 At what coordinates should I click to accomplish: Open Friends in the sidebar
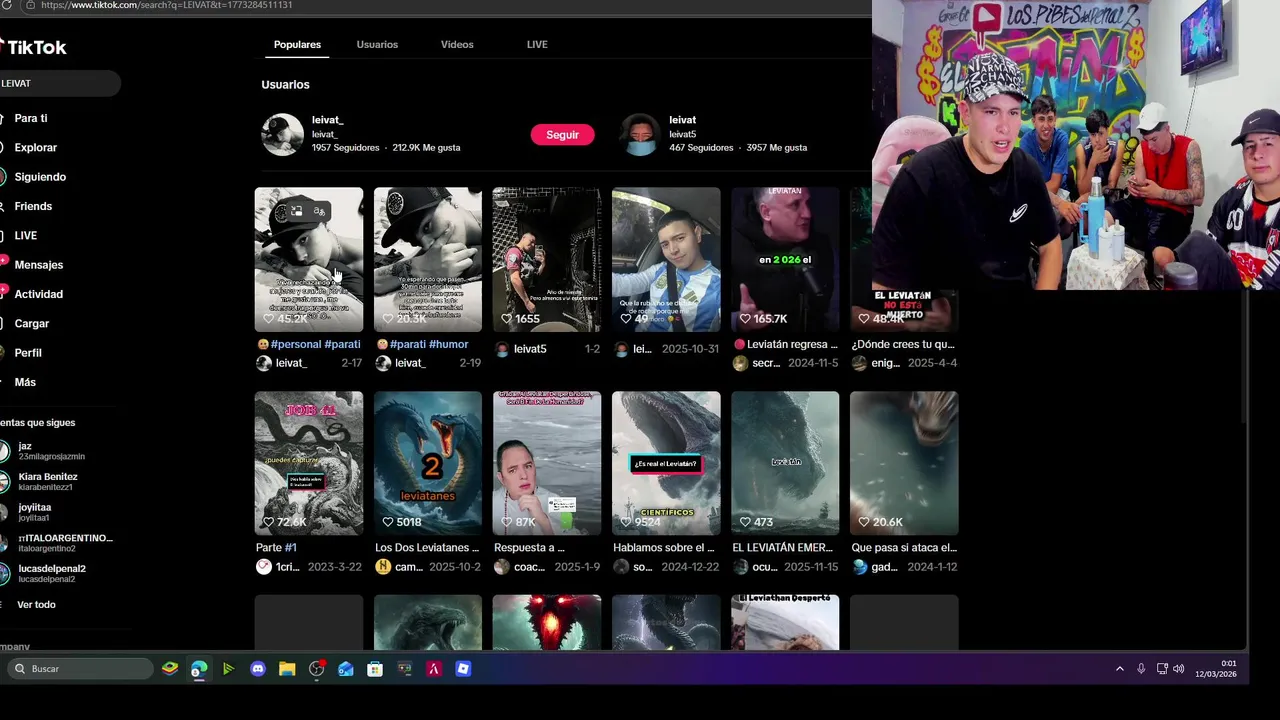pyautogui.click(x=33, y=206)
